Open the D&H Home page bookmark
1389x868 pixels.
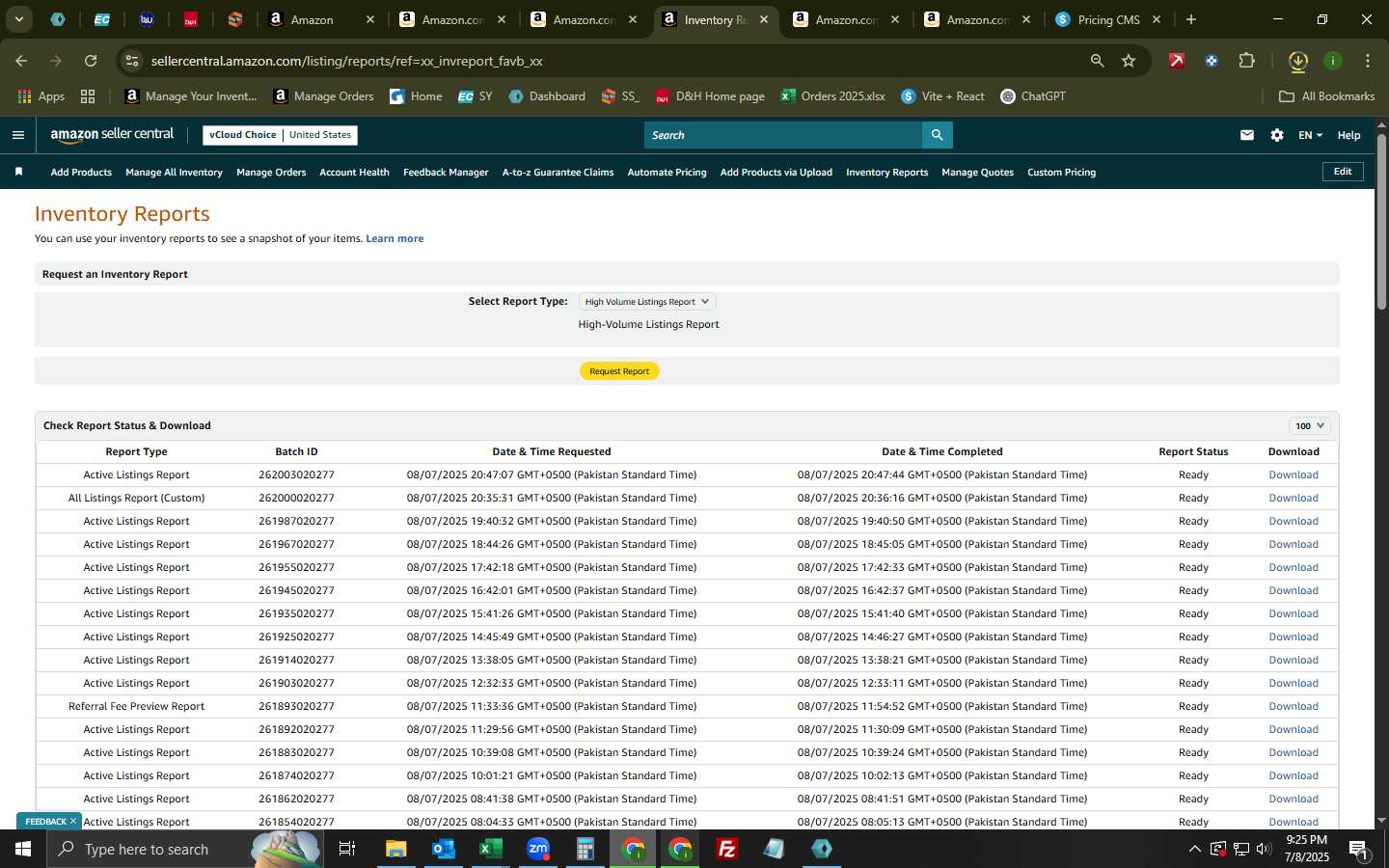(x=710, y=96)
